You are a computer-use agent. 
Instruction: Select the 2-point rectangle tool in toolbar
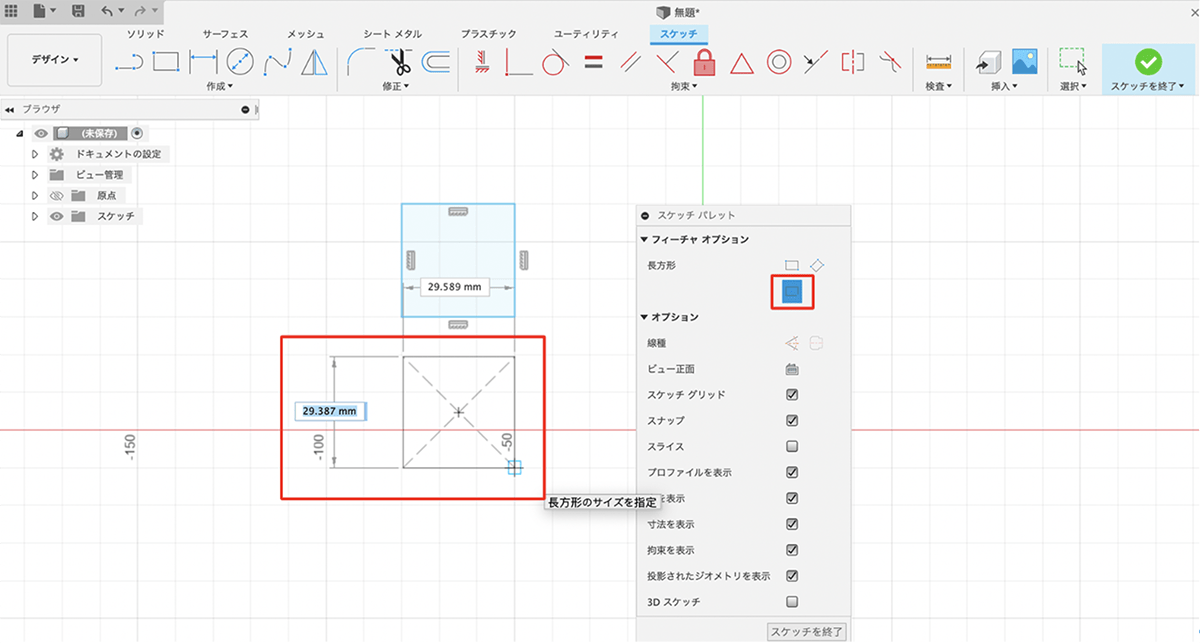tap(165, 62)
